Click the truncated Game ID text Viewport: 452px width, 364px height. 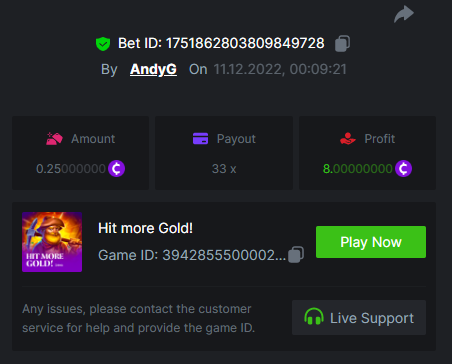[192, 255]
